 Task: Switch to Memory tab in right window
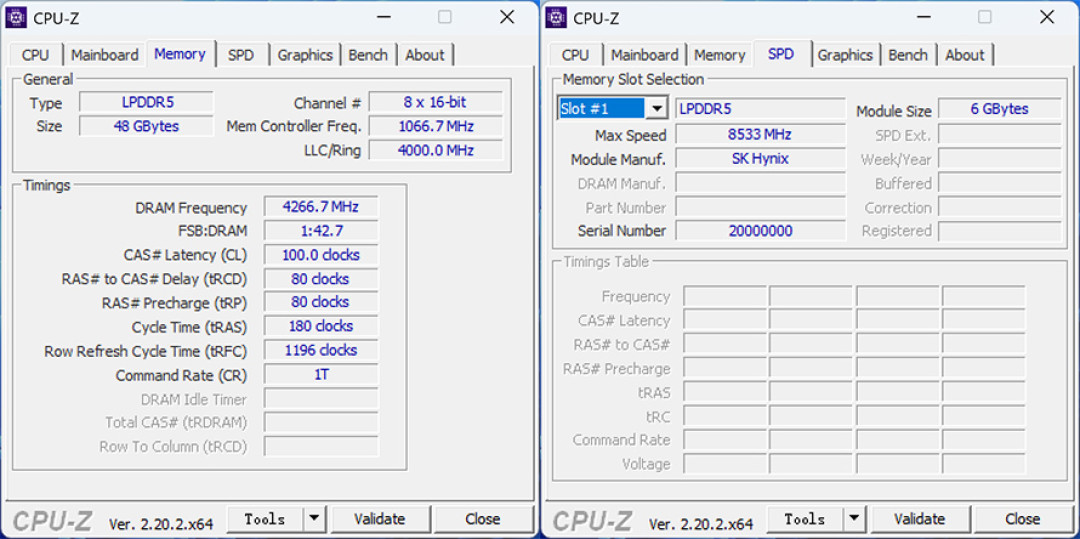pyautogui.click(x=720, y=55)
